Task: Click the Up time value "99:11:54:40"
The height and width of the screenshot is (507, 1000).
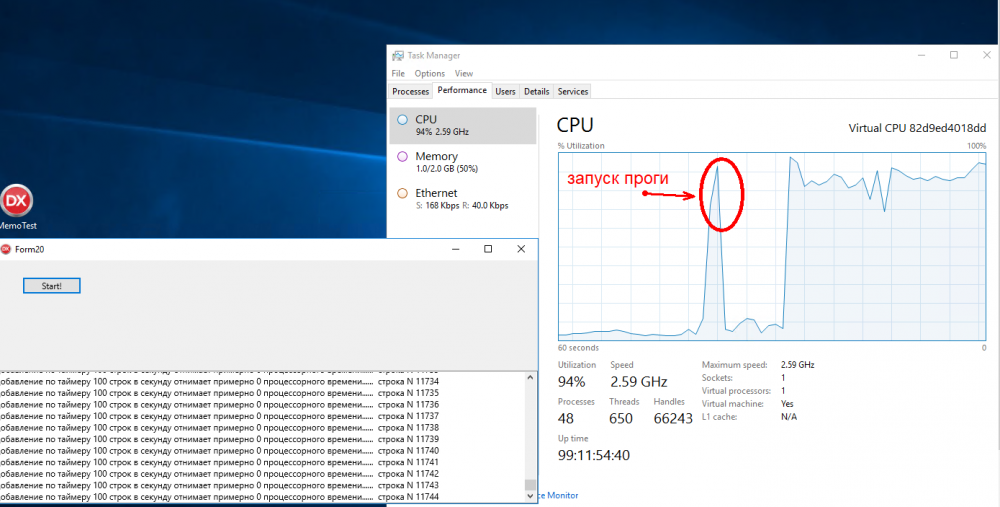Action: (594, 455)
